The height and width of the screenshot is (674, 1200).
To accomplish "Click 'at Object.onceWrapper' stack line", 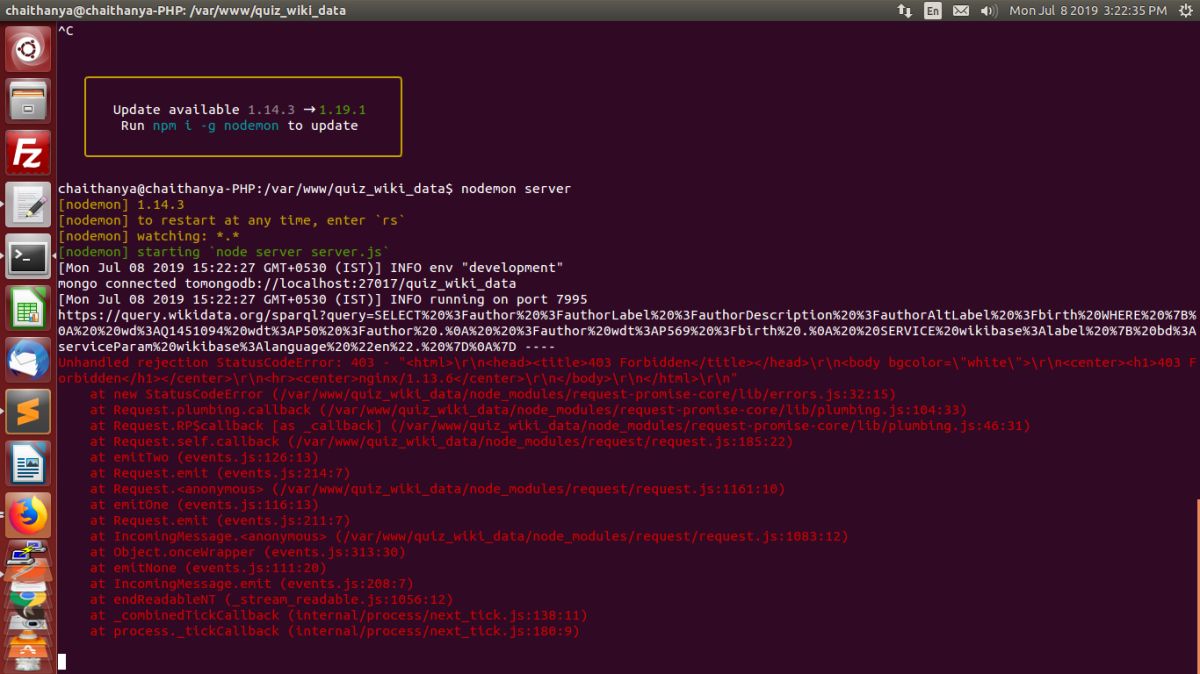I will (x=248, y=552).
